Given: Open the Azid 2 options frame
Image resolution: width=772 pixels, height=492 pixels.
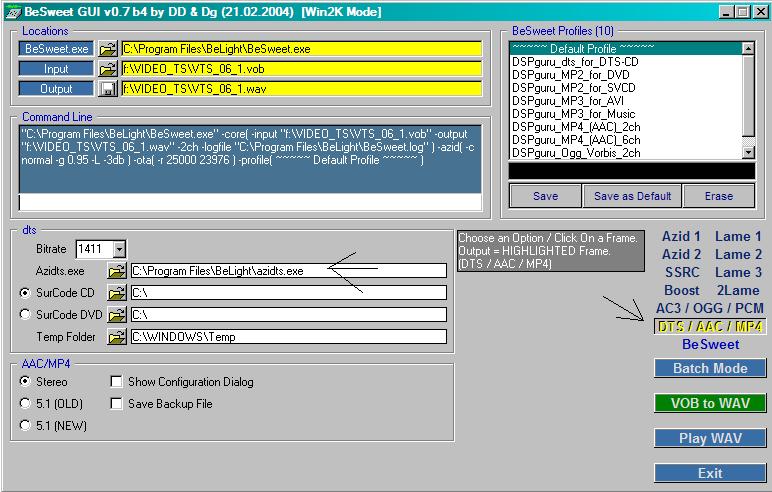Looking at the screenshot, I should pyautogui.click(x=681, y=255).
